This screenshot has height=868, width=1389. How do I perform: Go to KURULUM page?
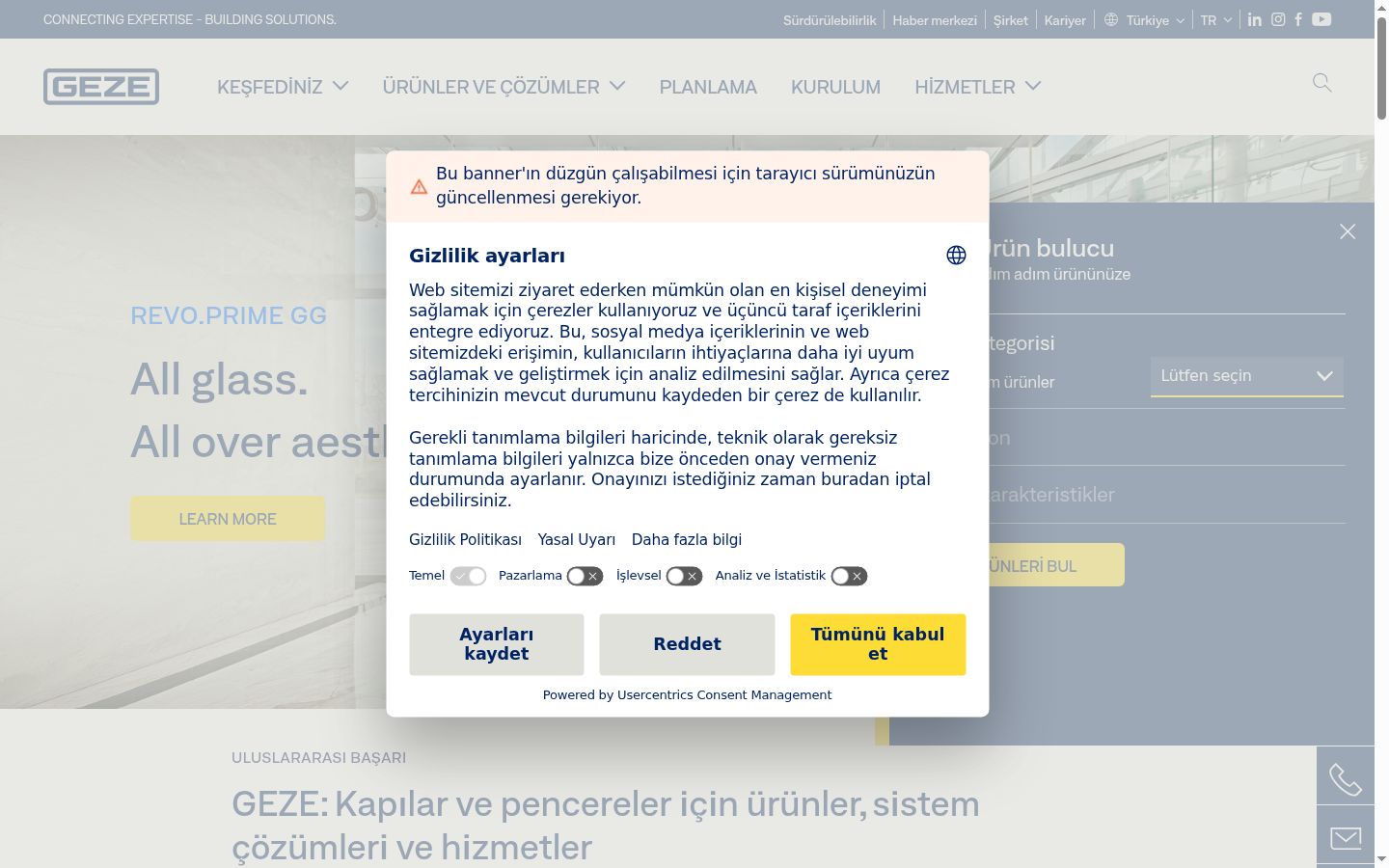[x=835, y=87]
